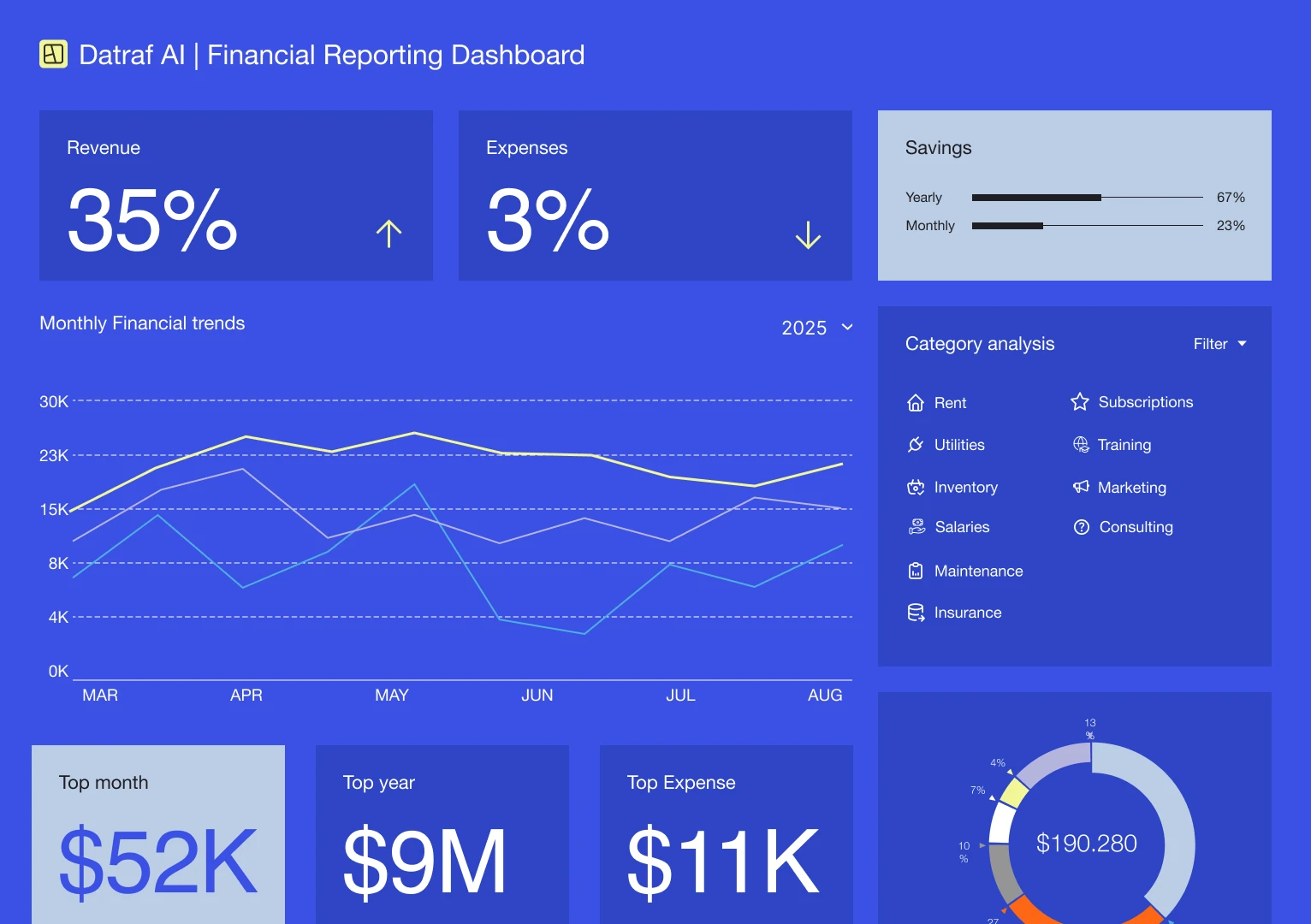Open the 2025 year dropdown

coord(817,328)
